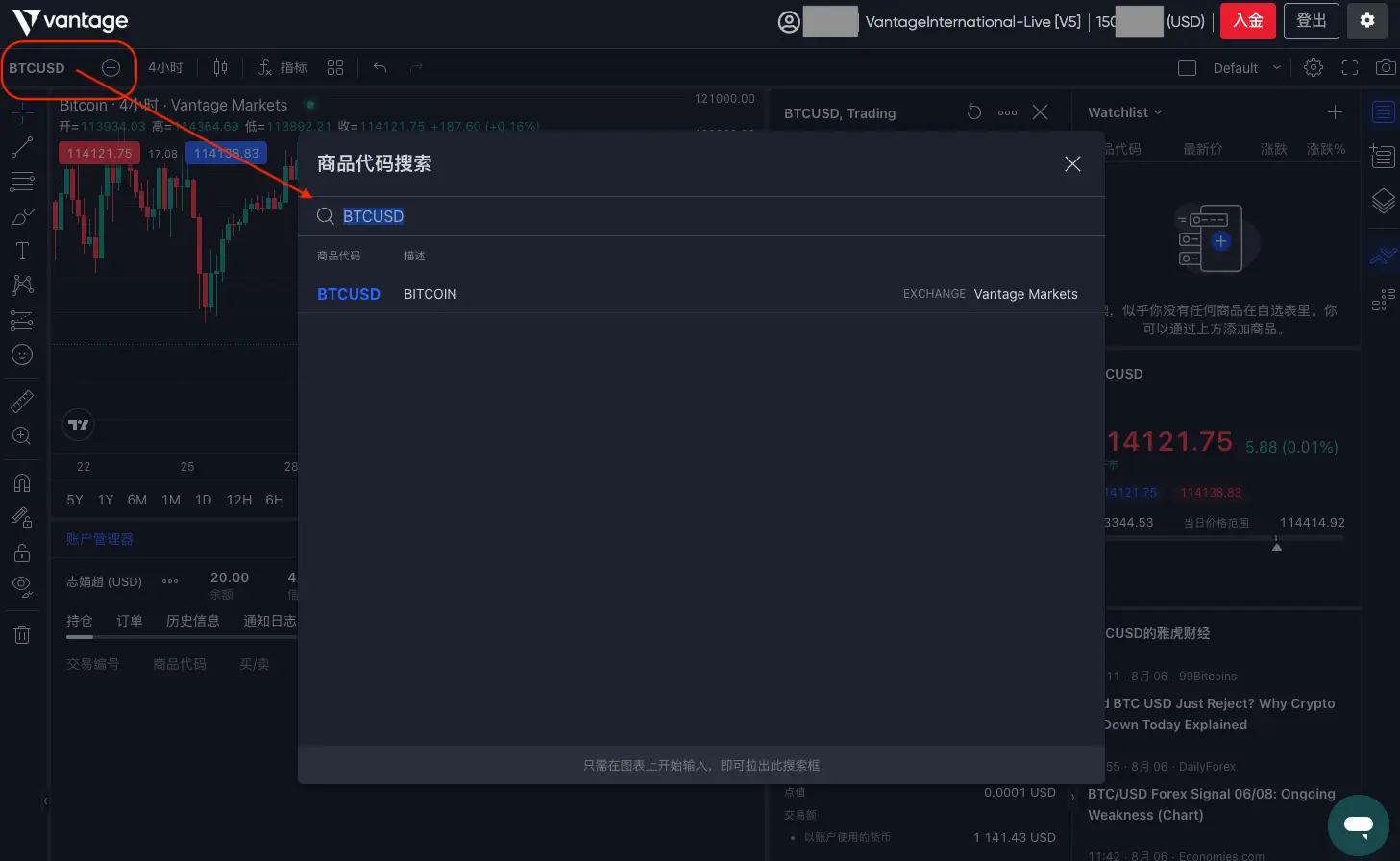
Task: Switch to the 订单 tab
Action: click(129, 621)
